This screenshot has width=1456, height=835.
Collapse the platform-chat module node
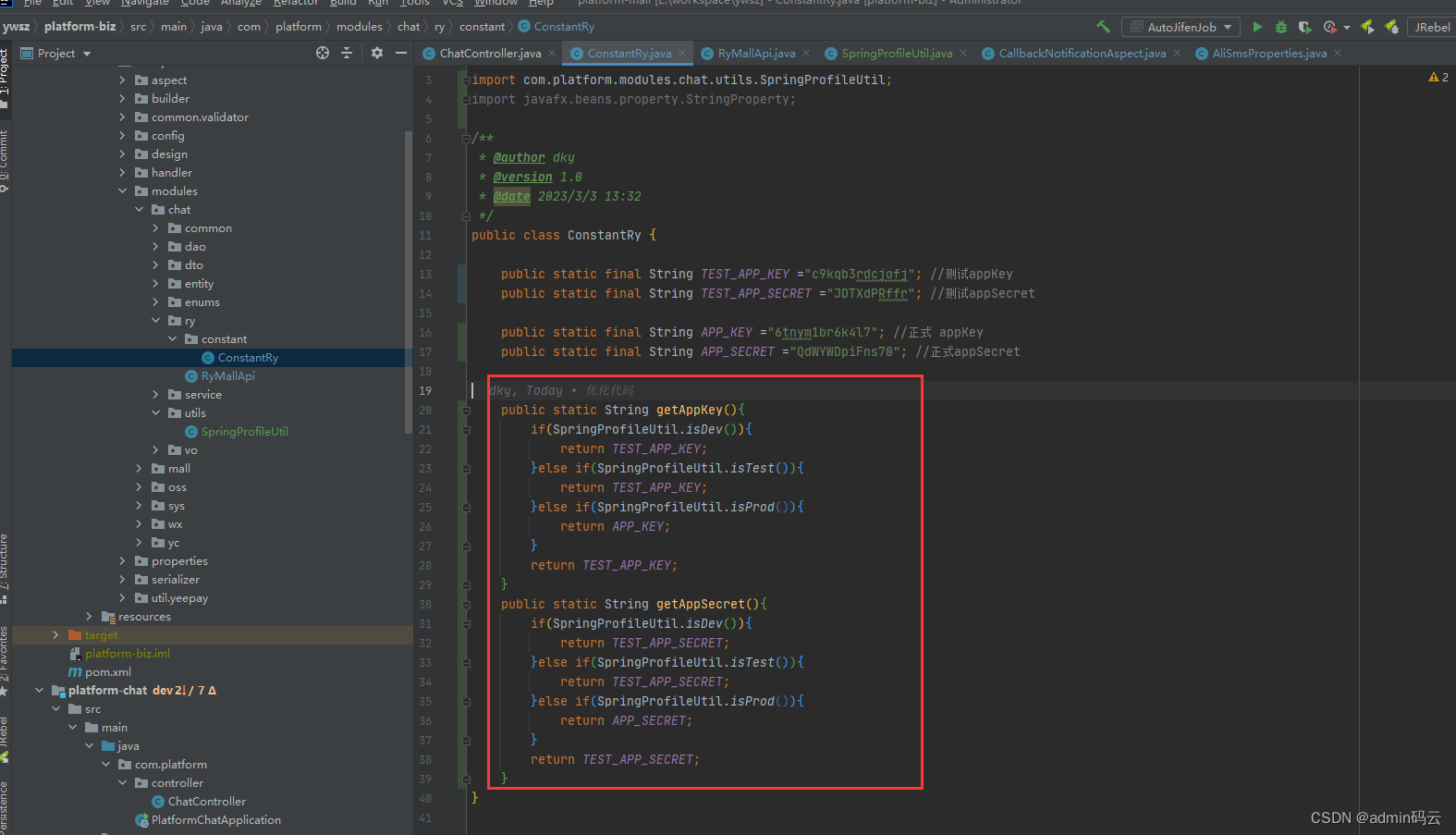coord(40,691)
